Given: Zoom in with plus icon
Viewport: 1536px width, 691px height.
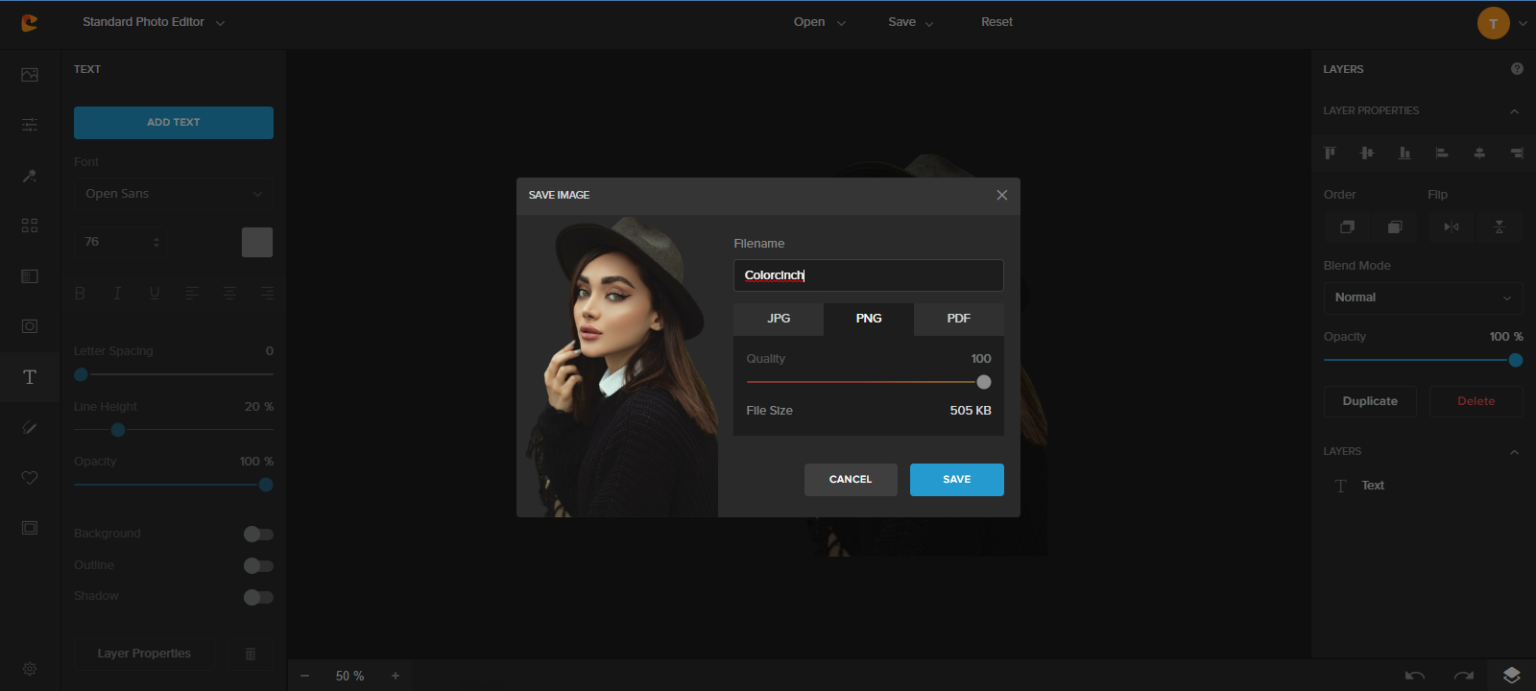Looking at the screenshot, I should click(395, 676).
